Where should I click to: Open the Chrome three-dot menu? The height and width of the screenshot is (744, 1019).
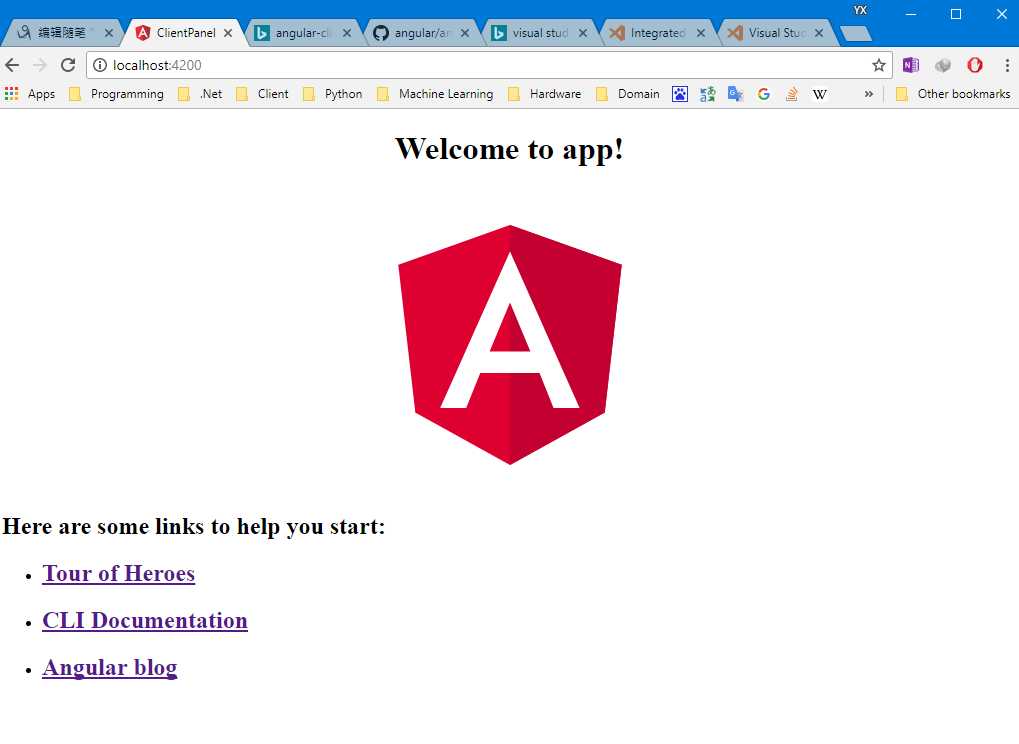(1007, 65)
